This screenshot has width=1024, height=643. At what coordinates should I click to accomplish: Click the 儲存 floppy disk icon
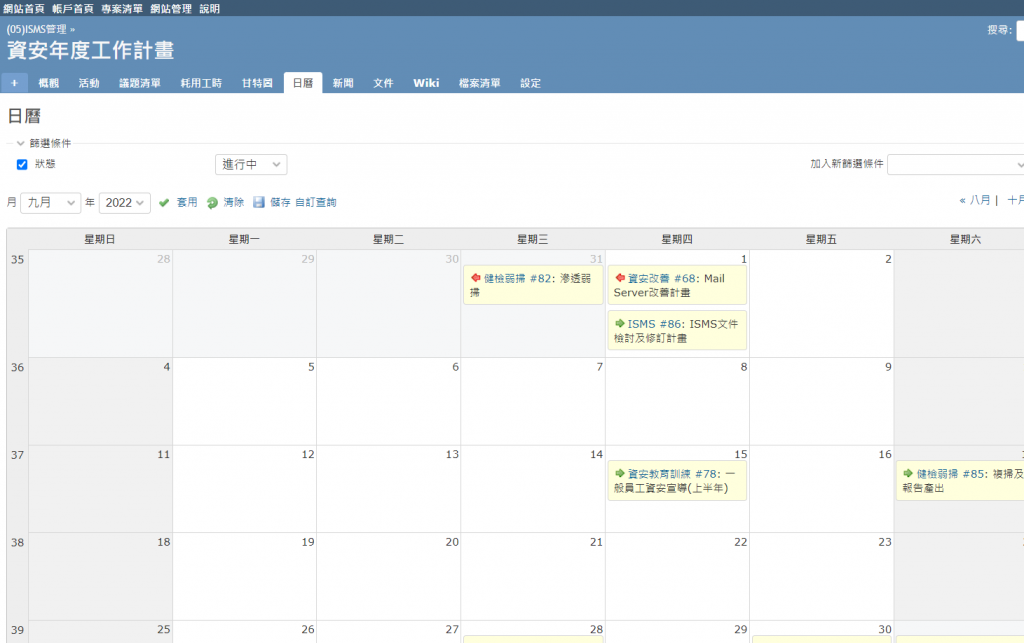259,202
